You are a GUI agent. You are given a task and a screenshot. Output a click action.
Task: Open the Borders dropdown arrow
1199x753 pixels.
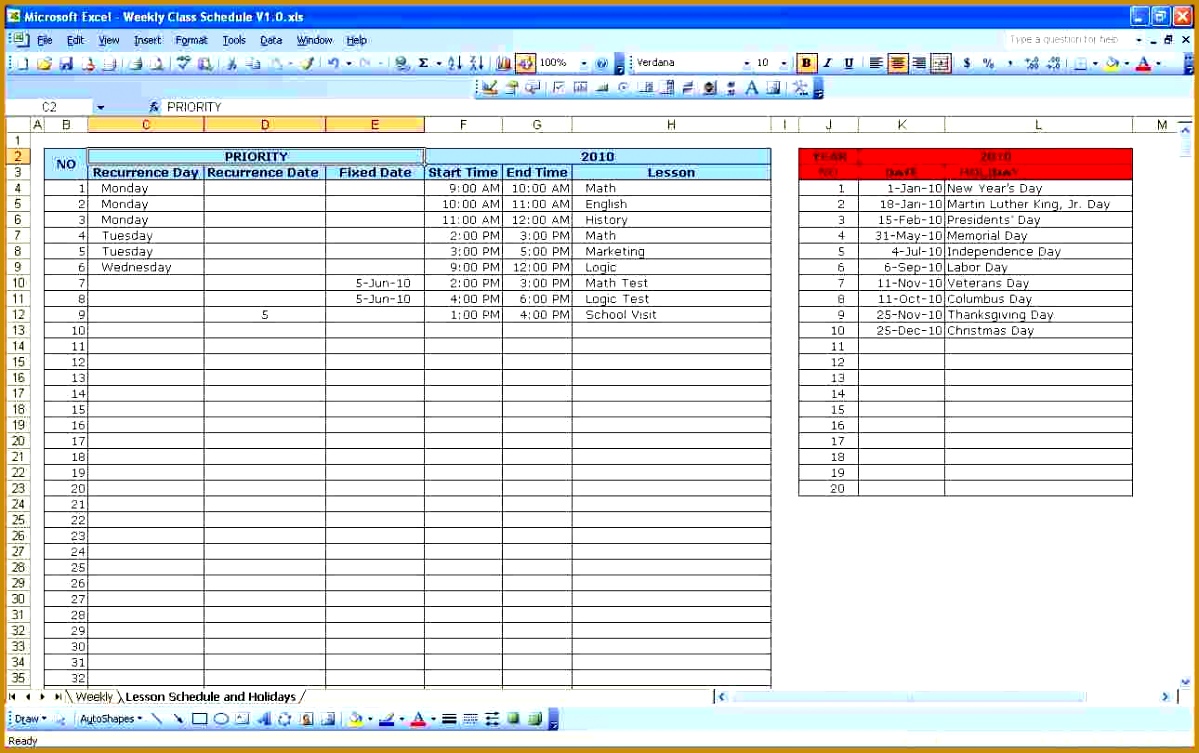click(x=1095, y=63)
